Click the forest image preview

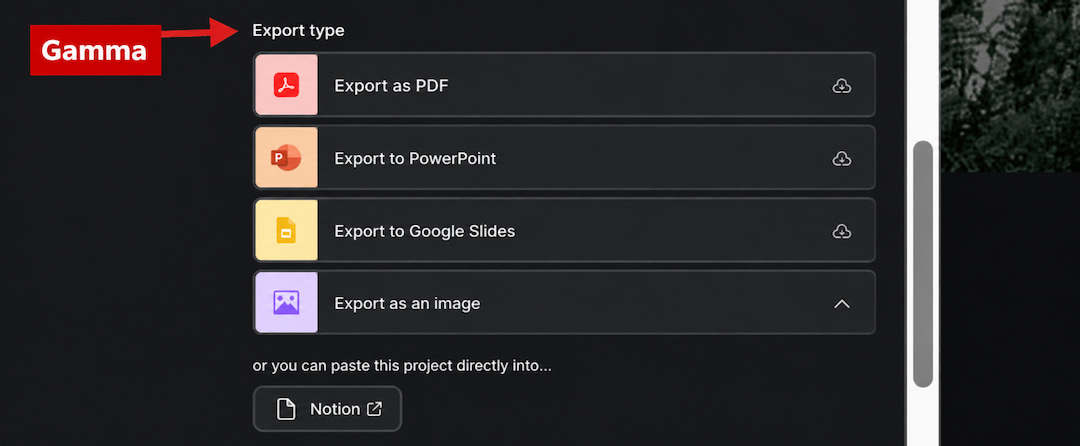pyautogui.click(x=1010, y=86)
